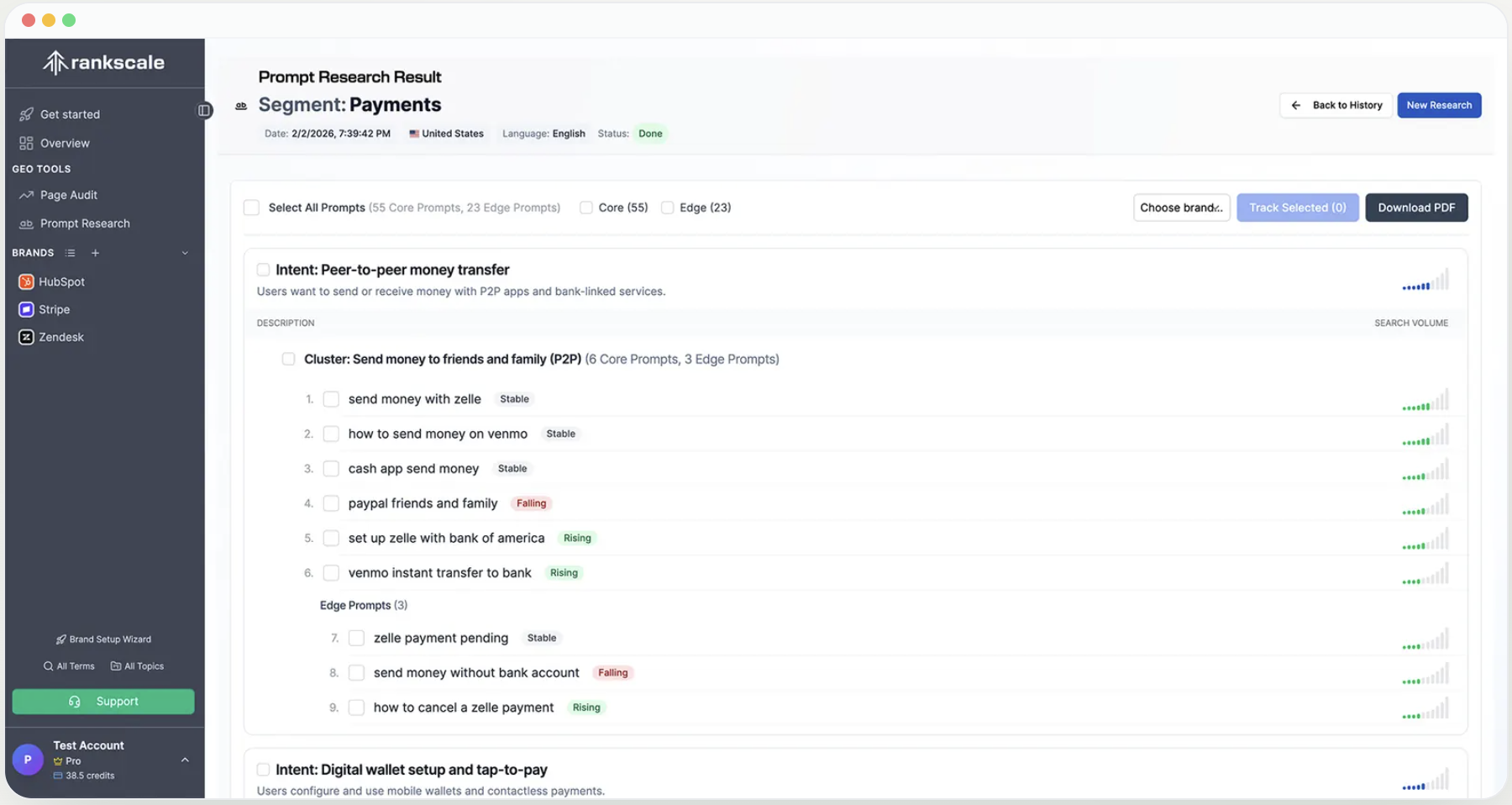Click Track Selected (0) button
Image resolution: width=1512 pixels, height=805 pixels.
(1297, 208)
